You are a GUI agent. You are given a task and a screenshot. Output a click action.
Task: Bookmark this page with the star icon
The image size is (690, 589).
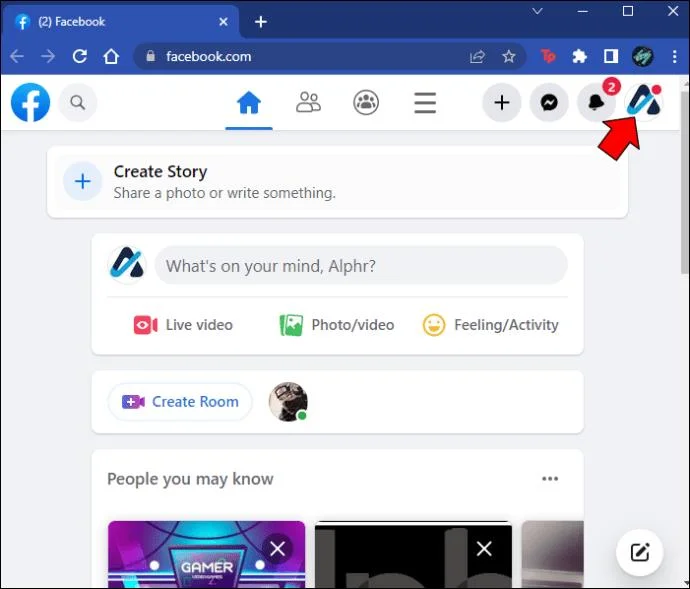click(x=509, y=56)
